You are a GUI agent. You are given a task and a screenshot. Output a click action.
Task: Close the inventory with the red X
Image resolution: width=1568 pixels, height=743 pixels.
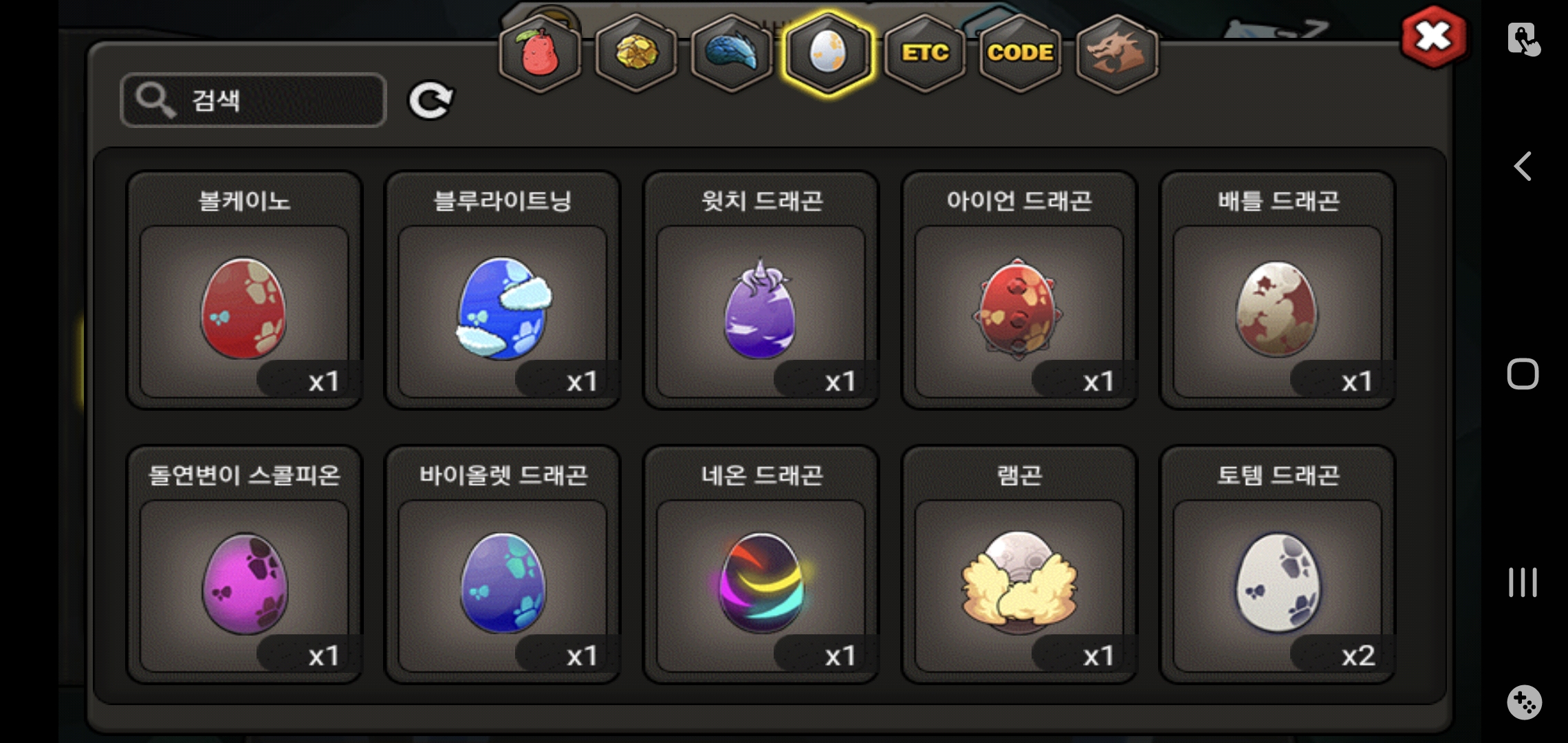[x=1433, y=36]
